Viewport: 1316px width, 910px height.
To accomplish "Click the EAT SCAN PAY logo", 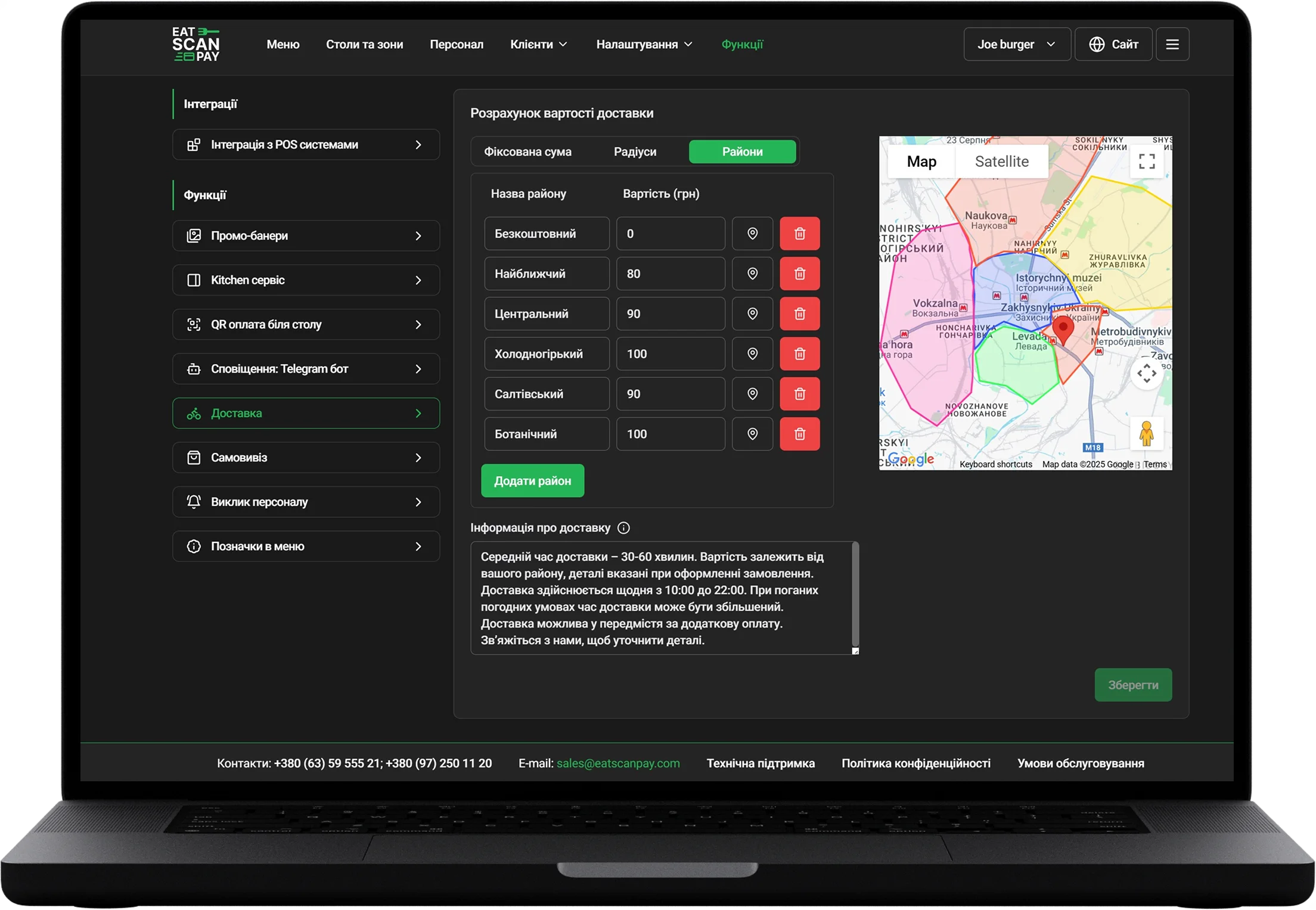I will tap(195, 44).
